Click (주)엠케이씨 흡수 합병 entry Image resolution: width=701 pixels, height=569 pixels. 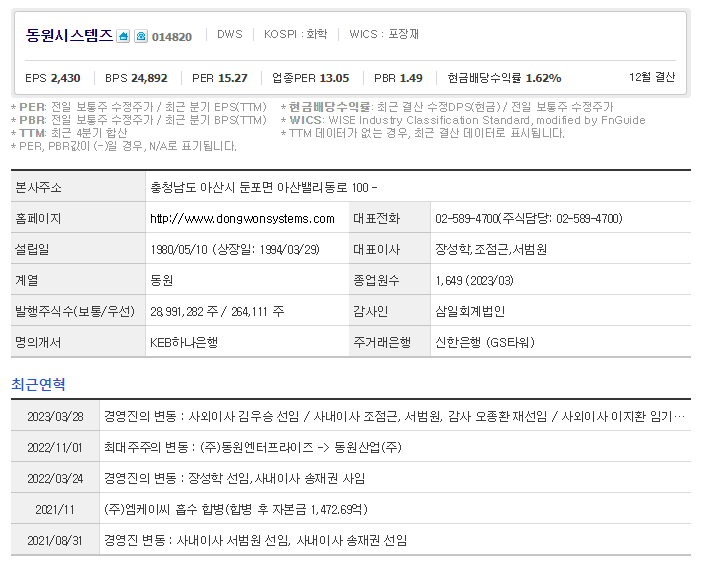tap(236, 510)
